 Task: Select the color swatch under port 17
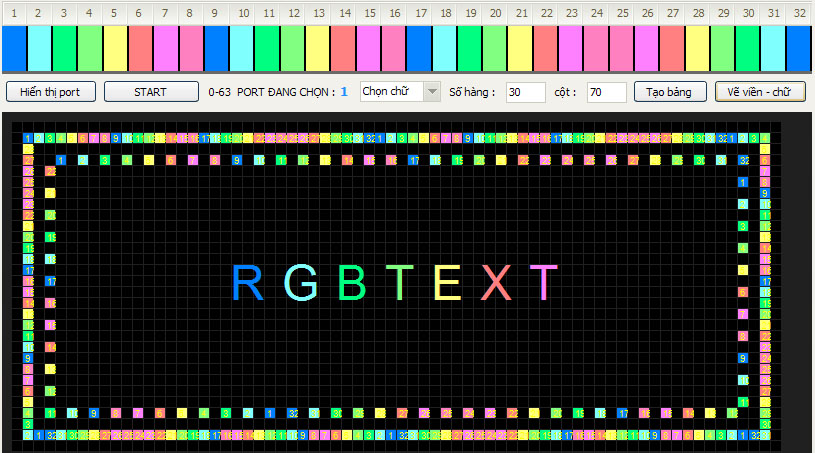point(419,47)
